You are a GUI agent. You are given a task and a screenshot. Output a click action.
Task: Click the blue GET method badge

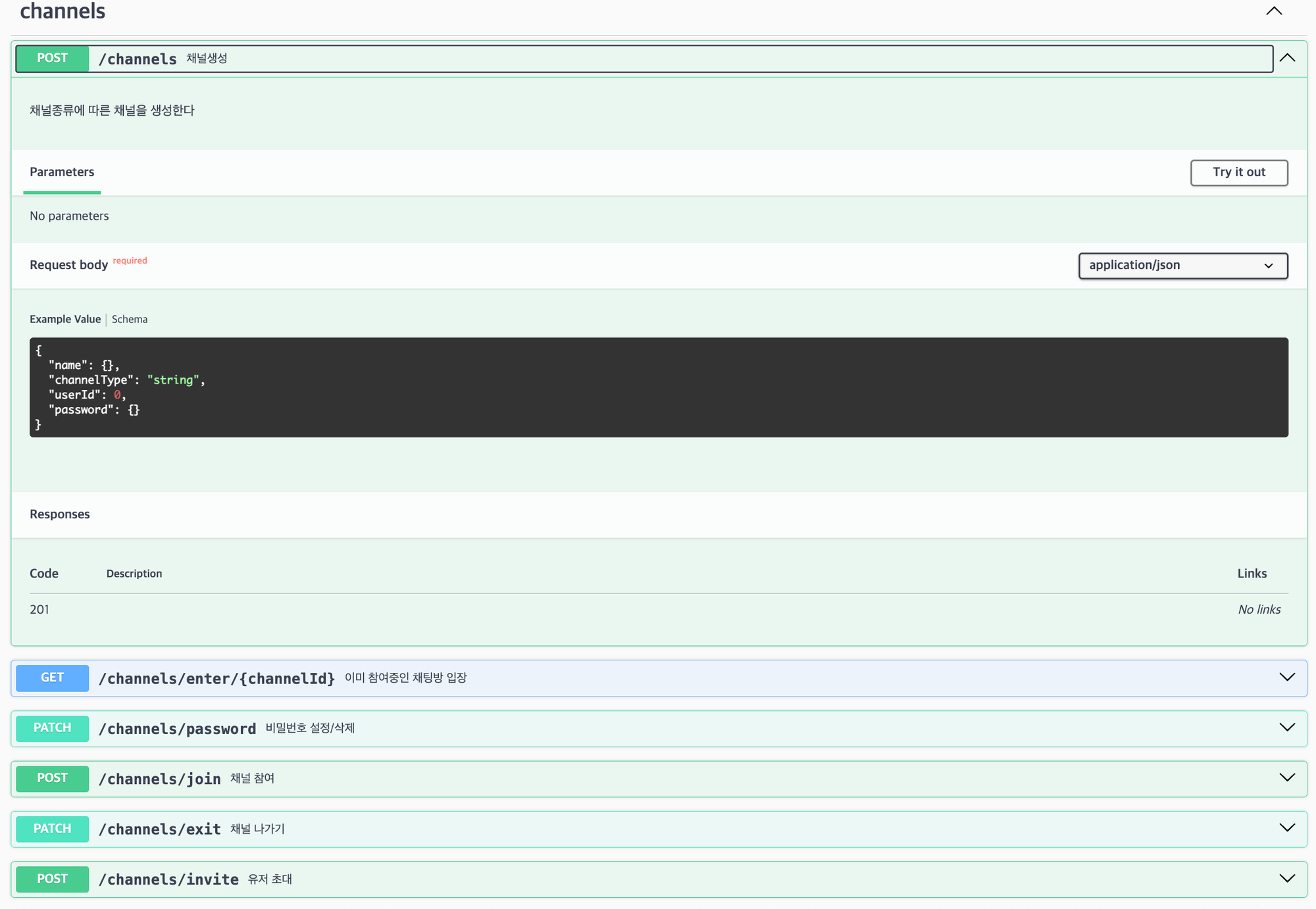coord(52,677)
